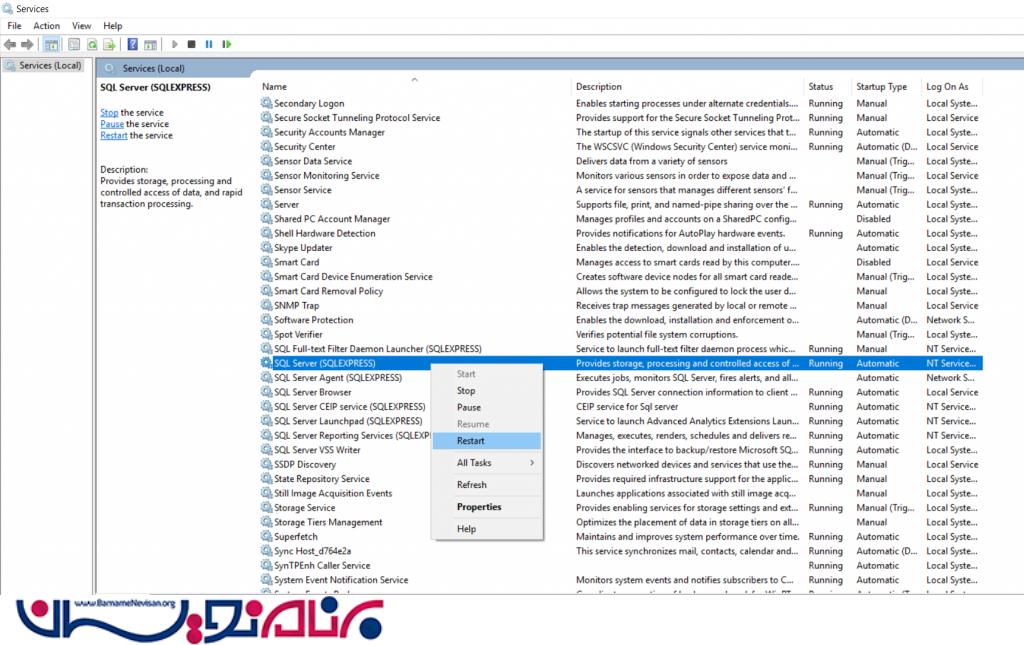Choose Help from the context menu

[487, 529]
